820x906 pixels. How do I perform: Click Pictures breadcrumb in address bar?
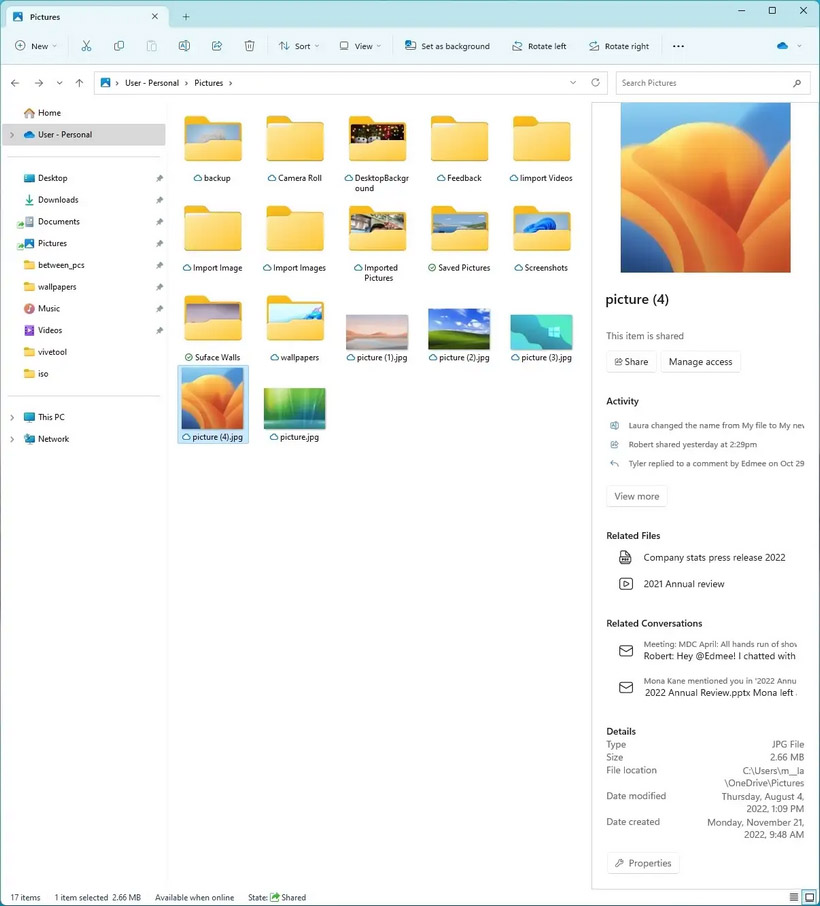click(x=209, y=83)
